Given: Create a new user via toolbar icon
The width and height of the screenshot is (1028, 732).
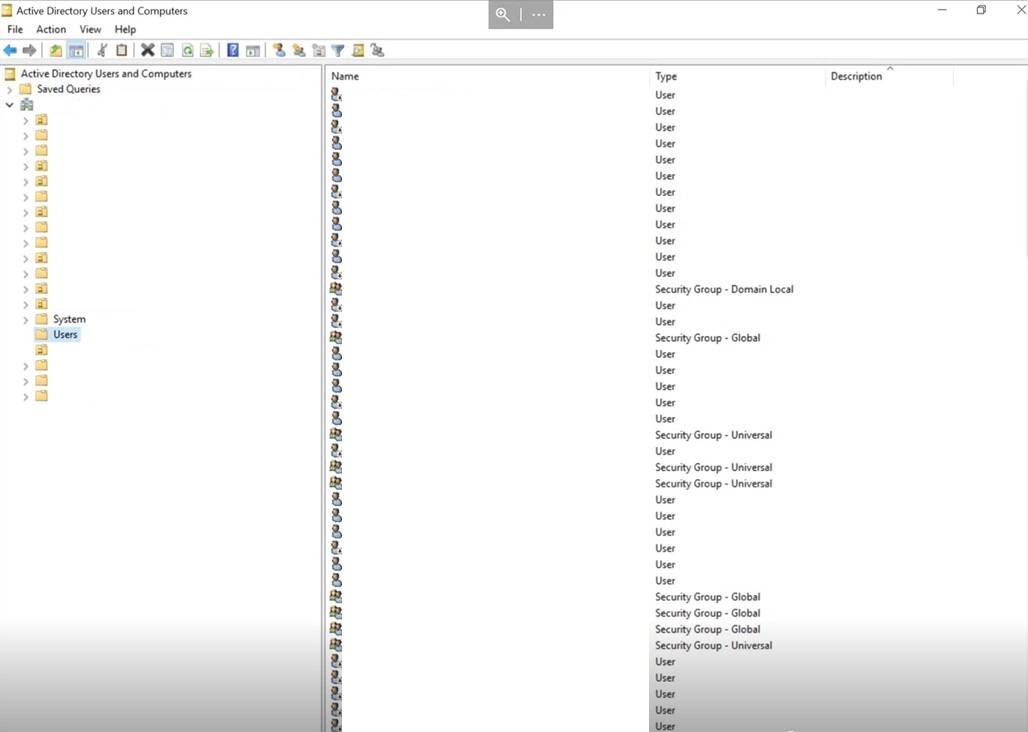Looking at the screenshot, I should 279,50.
